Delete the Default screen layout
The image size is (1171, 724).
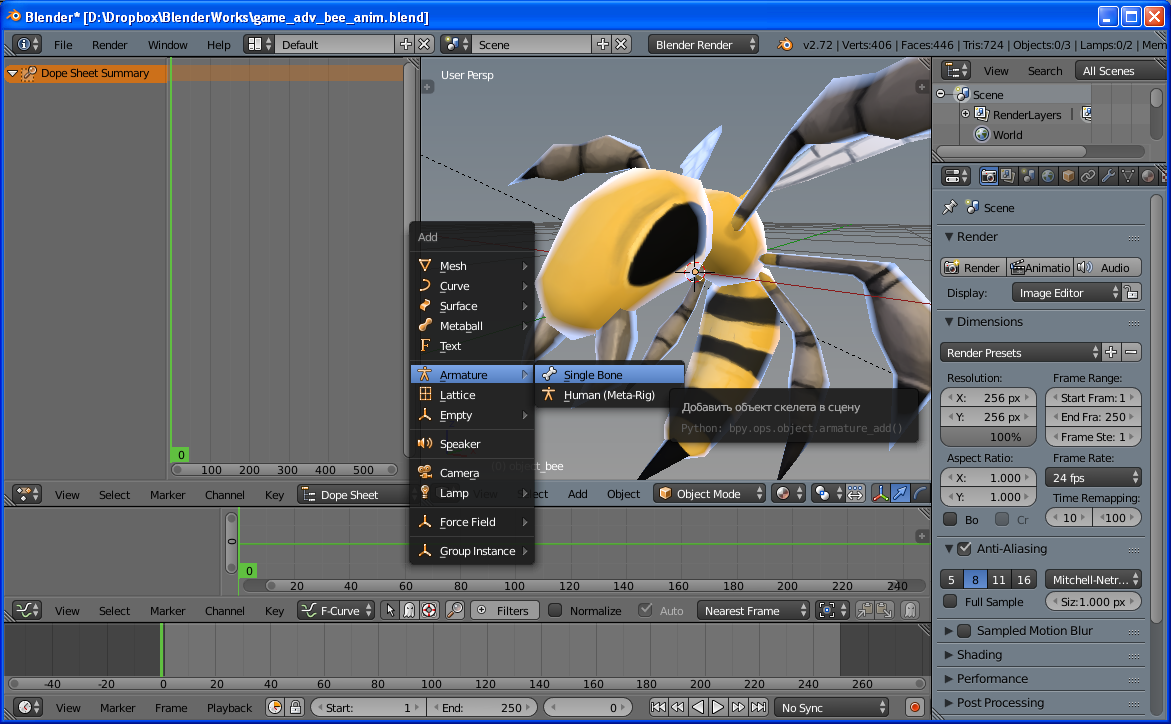pos(424,44)
